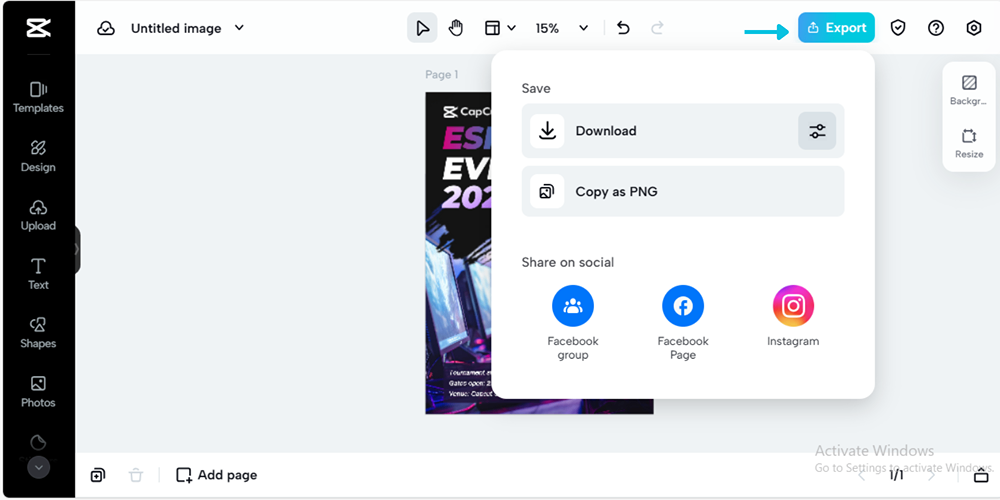Open the Resize tool
The height and width of the screenshot is (500, 1000).
969,144
